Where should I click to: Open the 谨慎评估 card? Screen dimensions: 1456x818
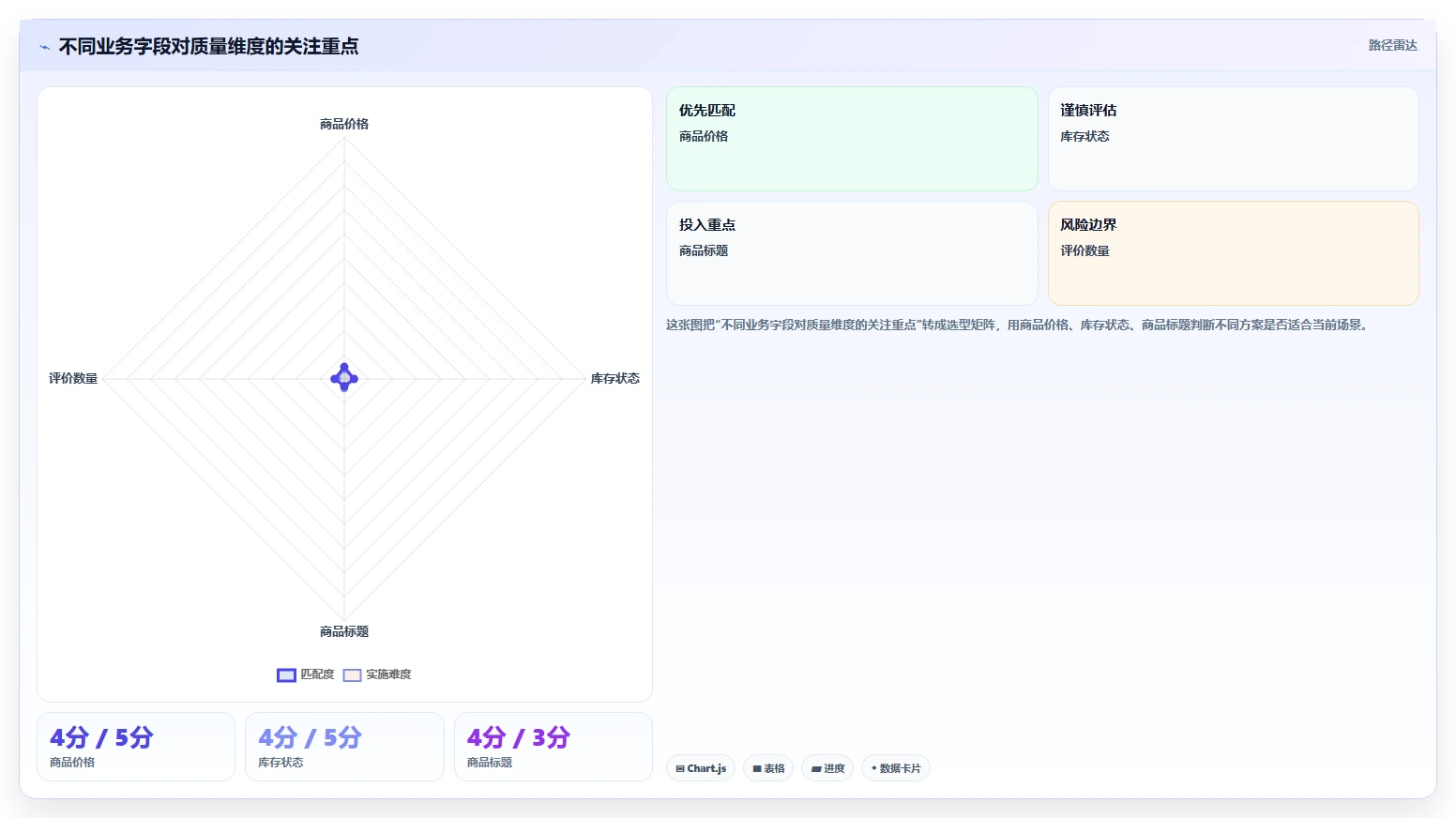(1233, 139)
